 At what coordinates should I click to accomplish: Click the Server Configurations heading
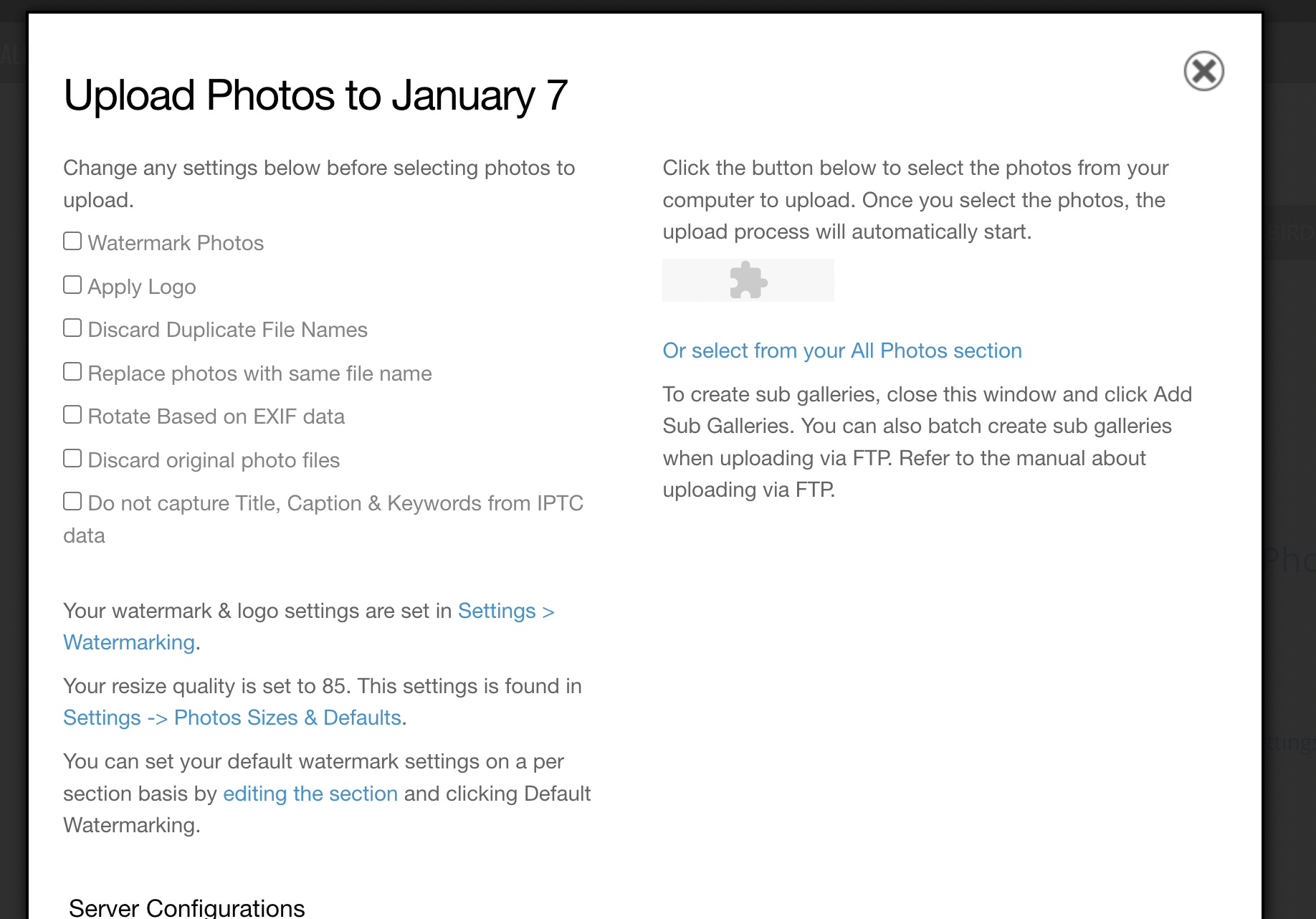click(x=187, y=908)
